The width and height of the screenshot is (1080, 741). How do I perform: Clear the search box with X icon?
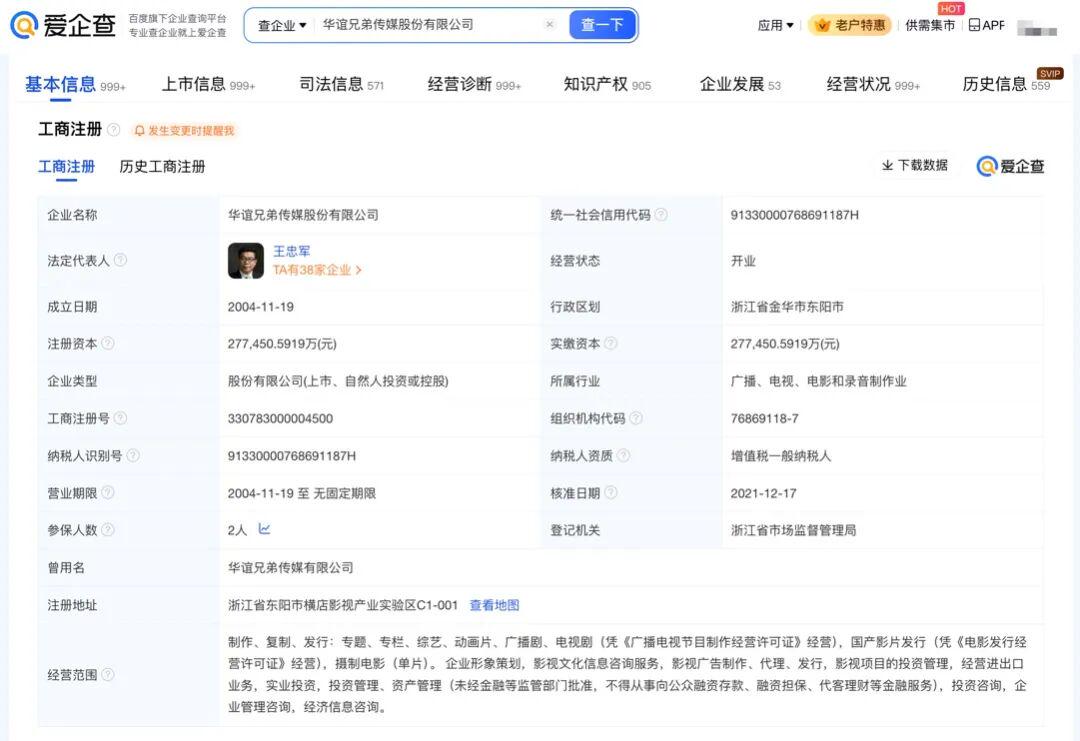point(549,25)
